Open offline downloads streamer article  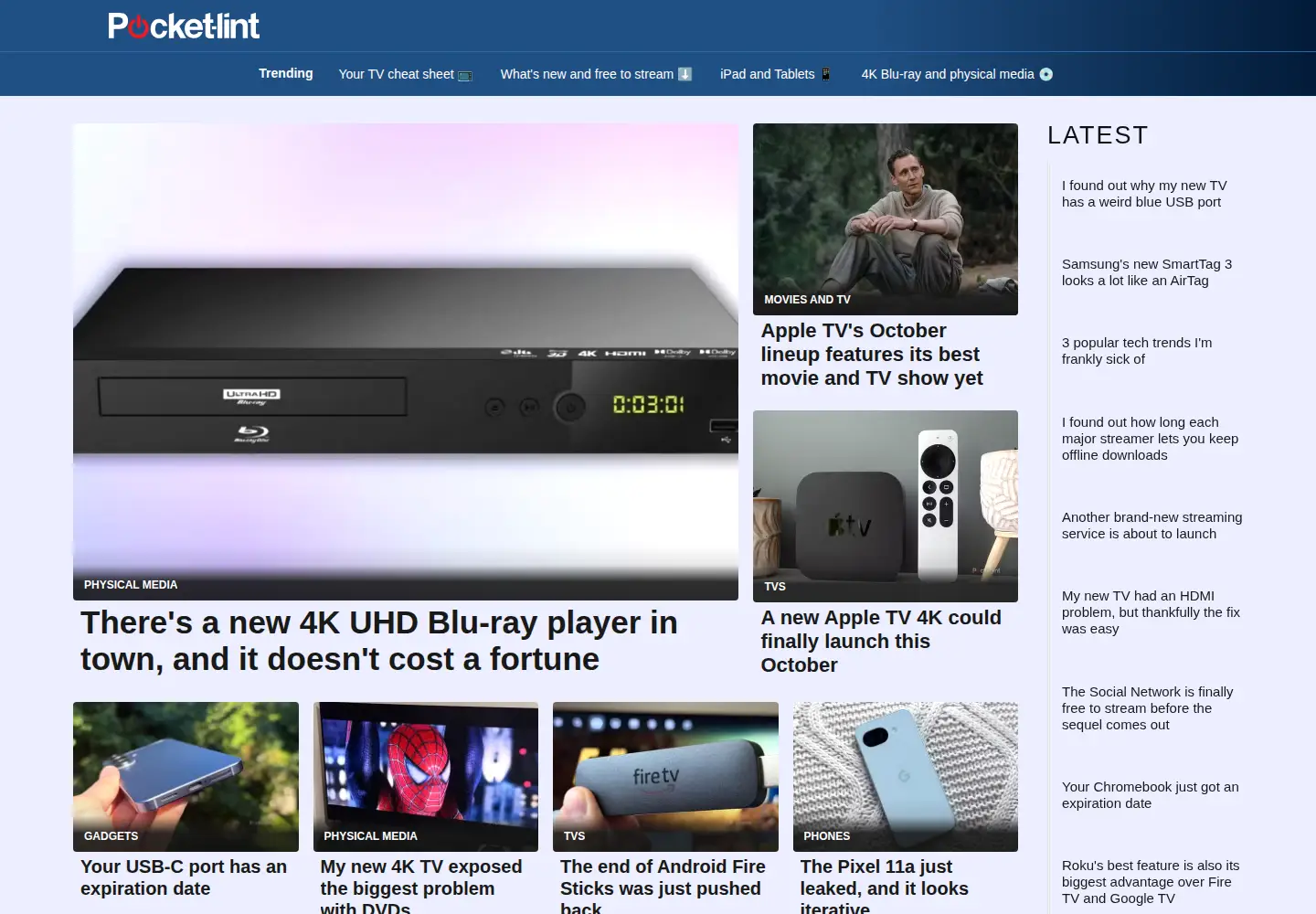[x=1150, y=439]
